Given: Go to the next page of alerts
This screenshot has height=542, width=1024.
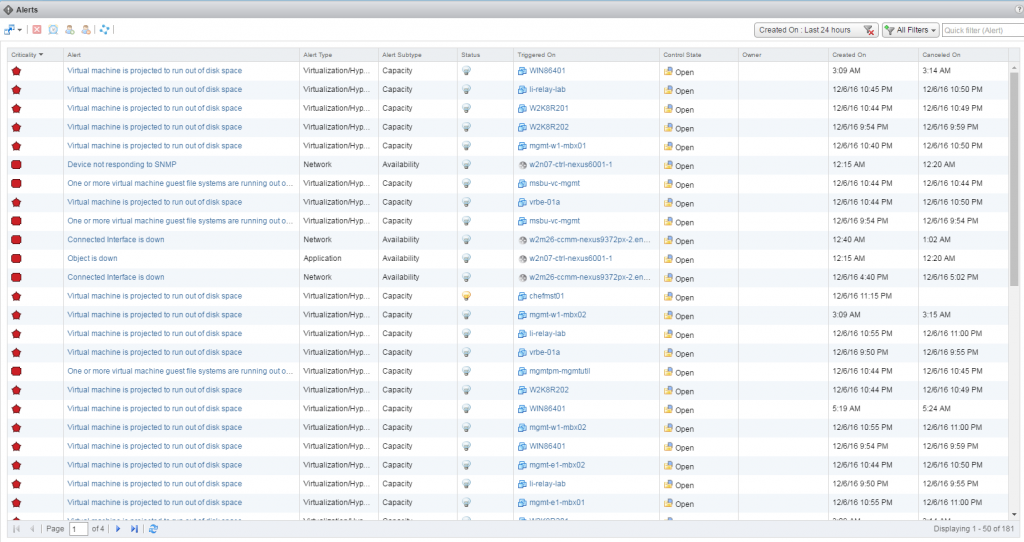Looking at the screenshot, I should click(119, 529).
